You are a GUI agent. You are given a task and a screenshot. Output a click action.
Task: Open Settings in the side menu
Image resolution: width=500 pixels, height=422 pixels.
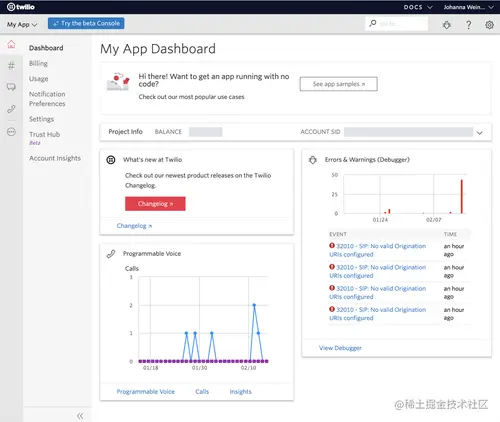(x=41, y=119)
